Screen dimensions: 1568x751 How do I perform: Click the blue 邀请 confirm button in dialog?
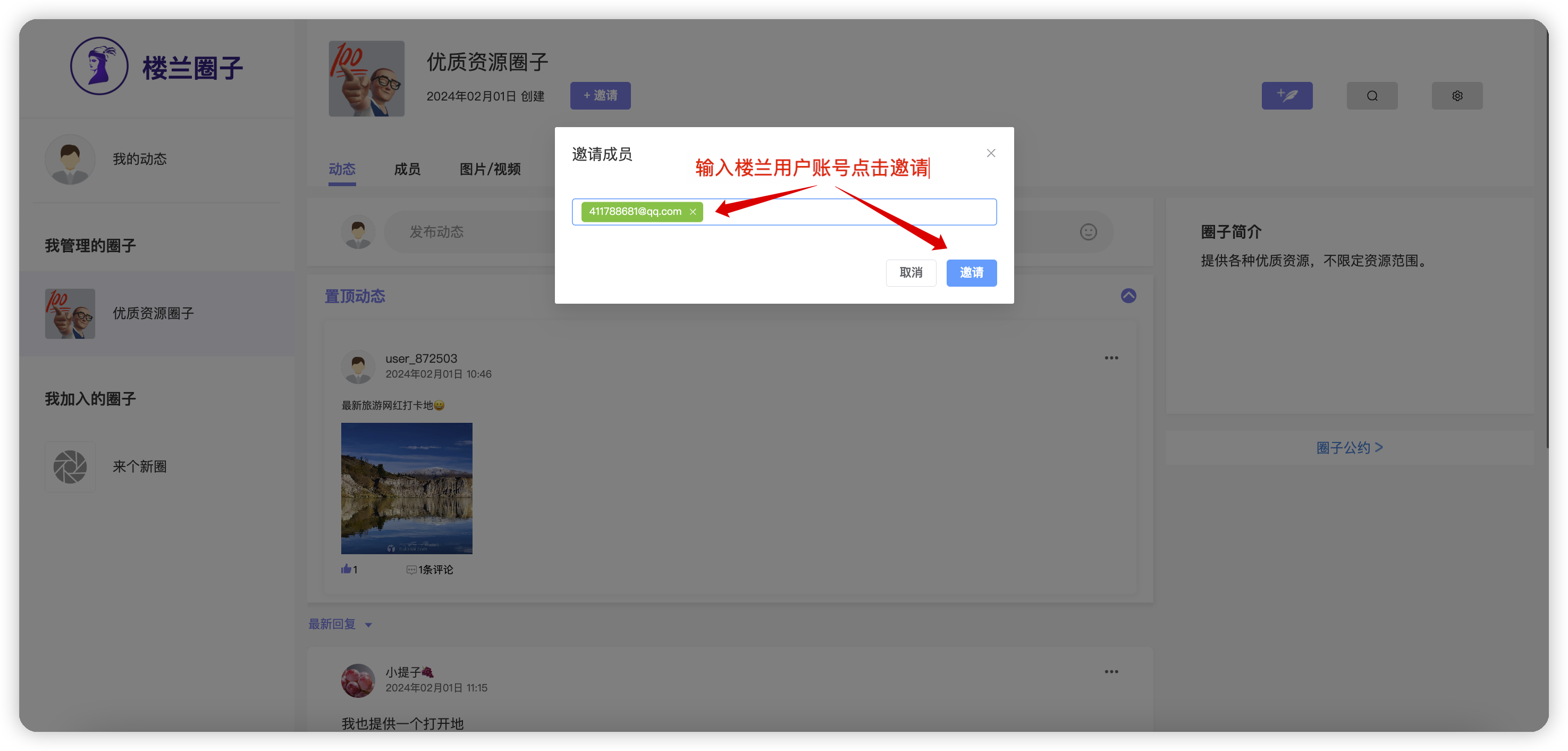(x=971, y=272)
